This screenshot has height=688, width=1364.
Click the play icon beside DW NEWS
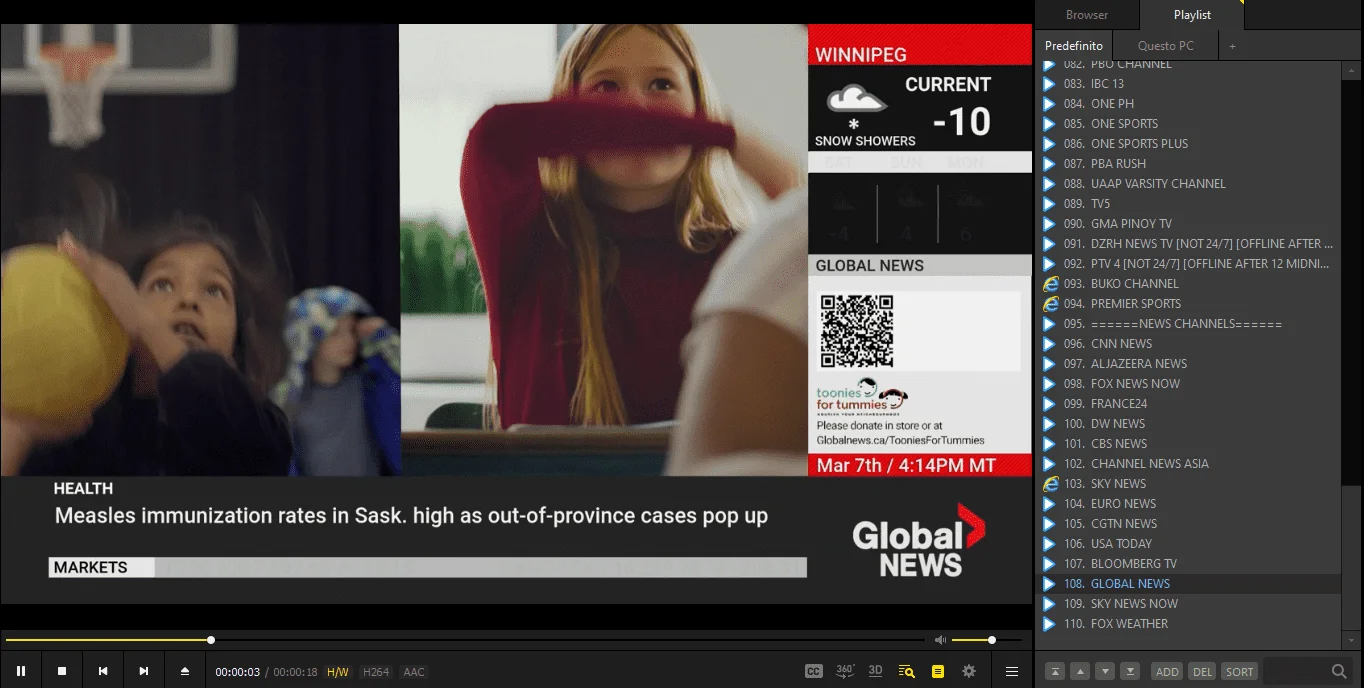click(1049, 424)
